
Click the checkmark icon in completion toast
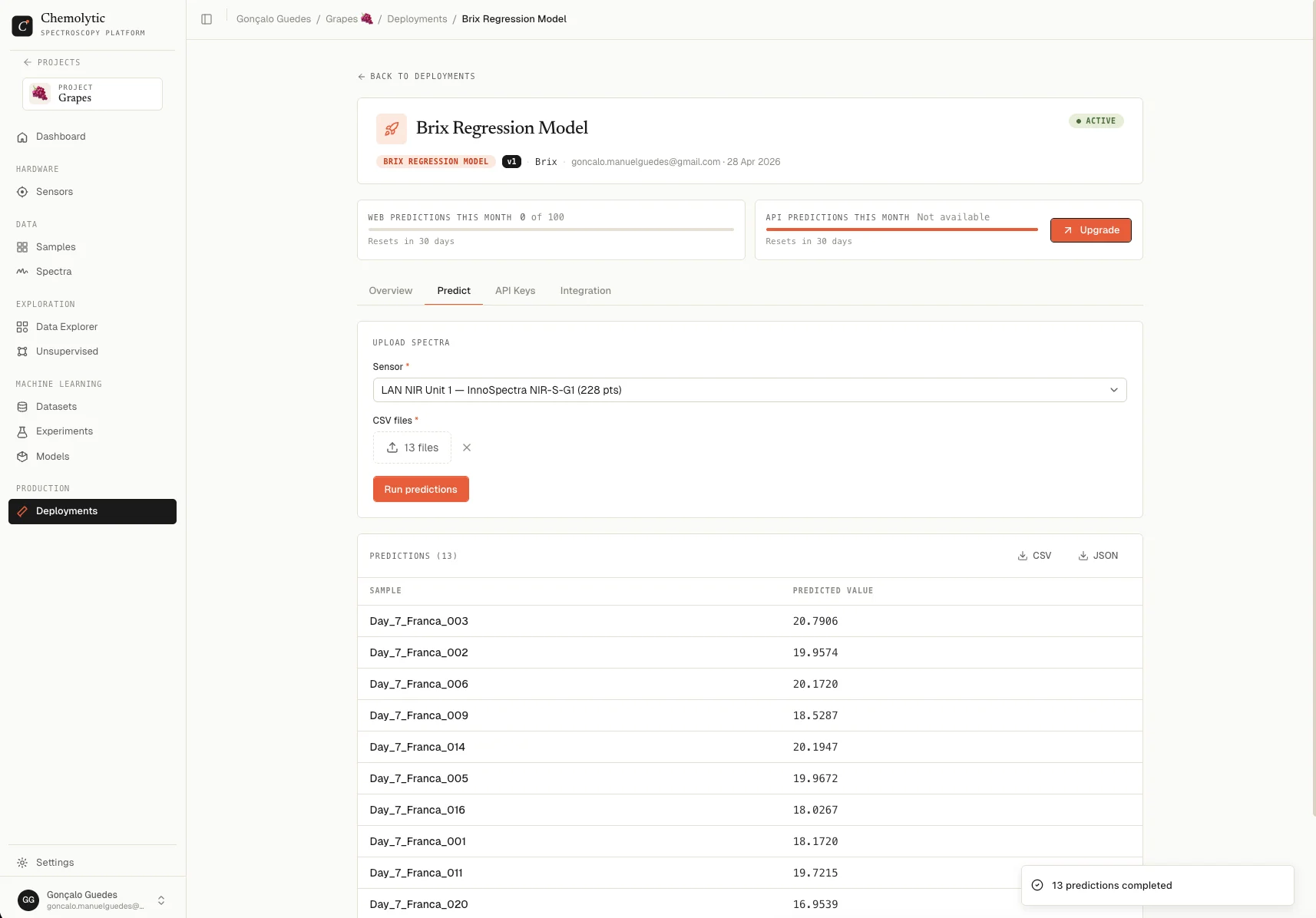click(x=1037, y=885)
